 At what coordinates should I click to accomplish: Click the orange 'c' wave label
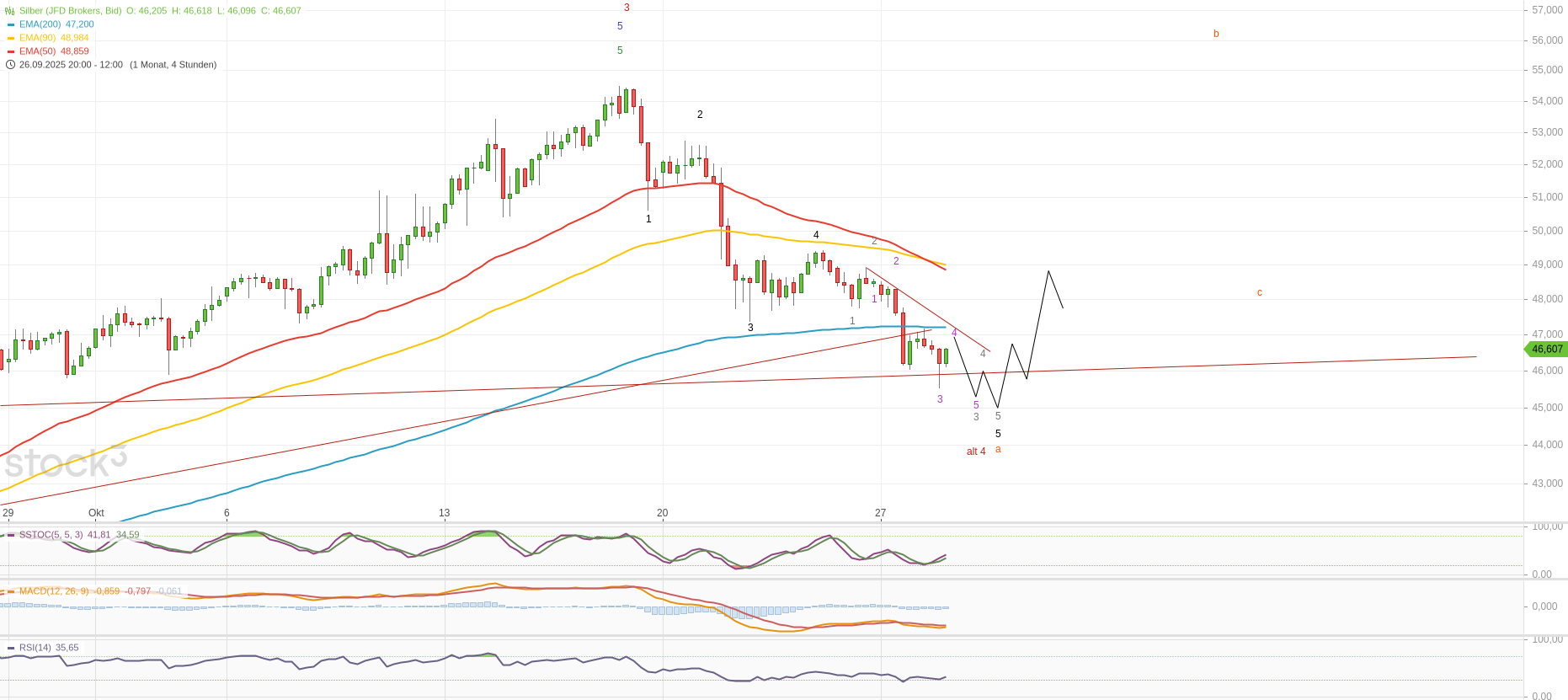tap(1259, 292)
